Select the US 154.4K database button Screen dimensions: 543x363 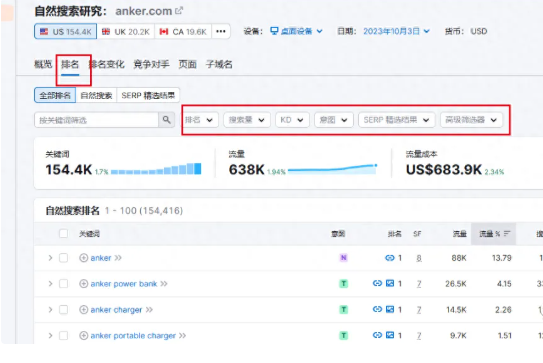click(65, 32)
